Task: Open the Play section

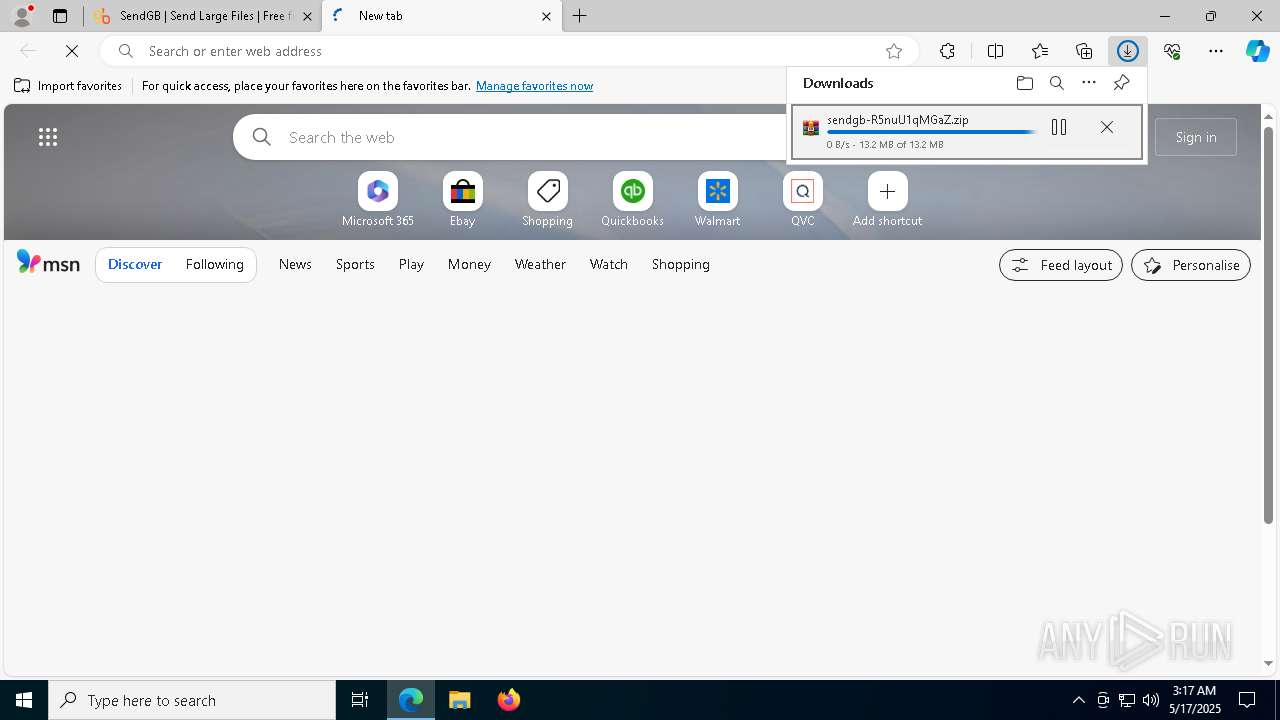Action: tap(411, 264)
